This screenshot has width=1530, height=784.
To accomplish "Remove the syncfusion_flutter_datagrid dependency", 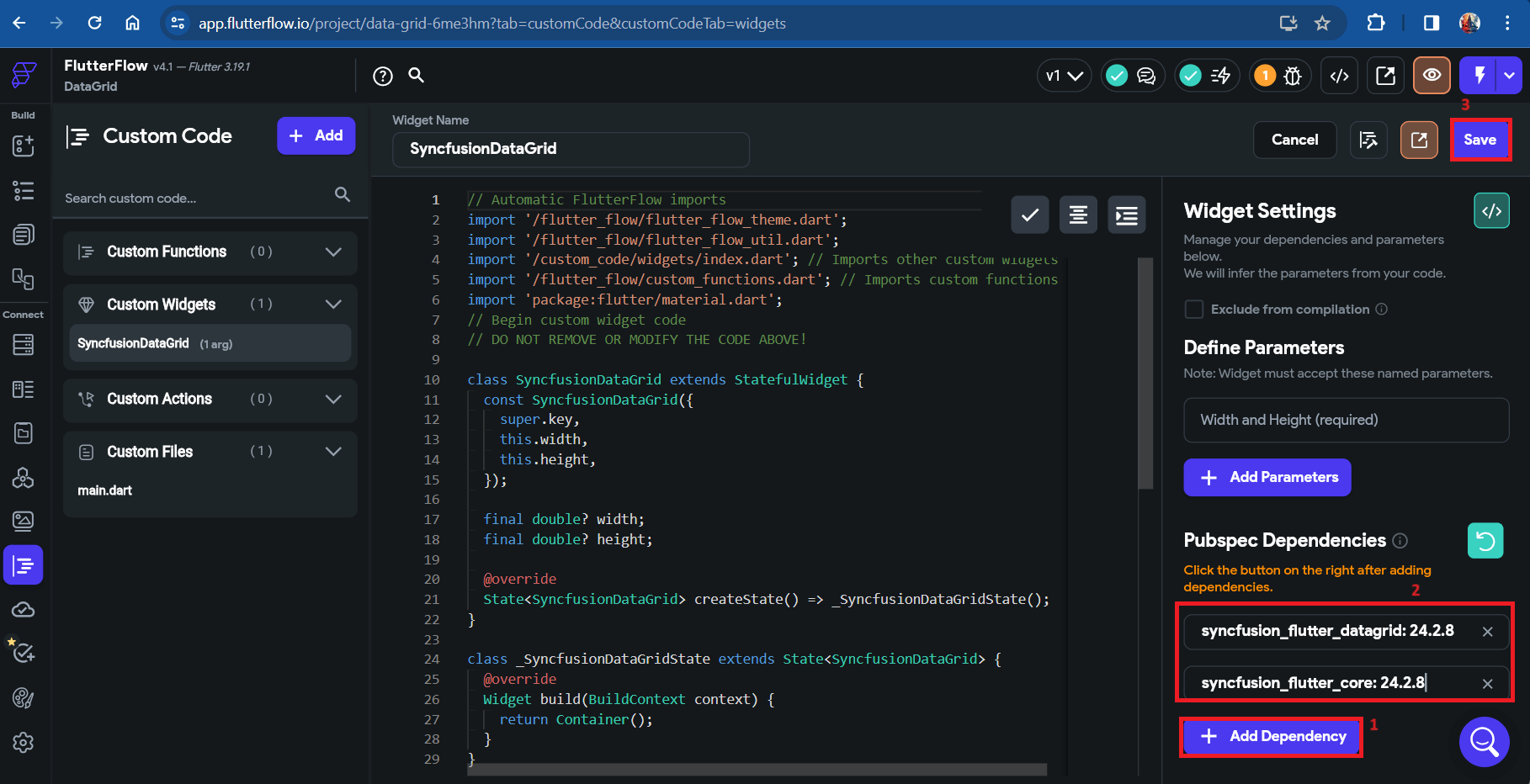I will (1488, 632).
